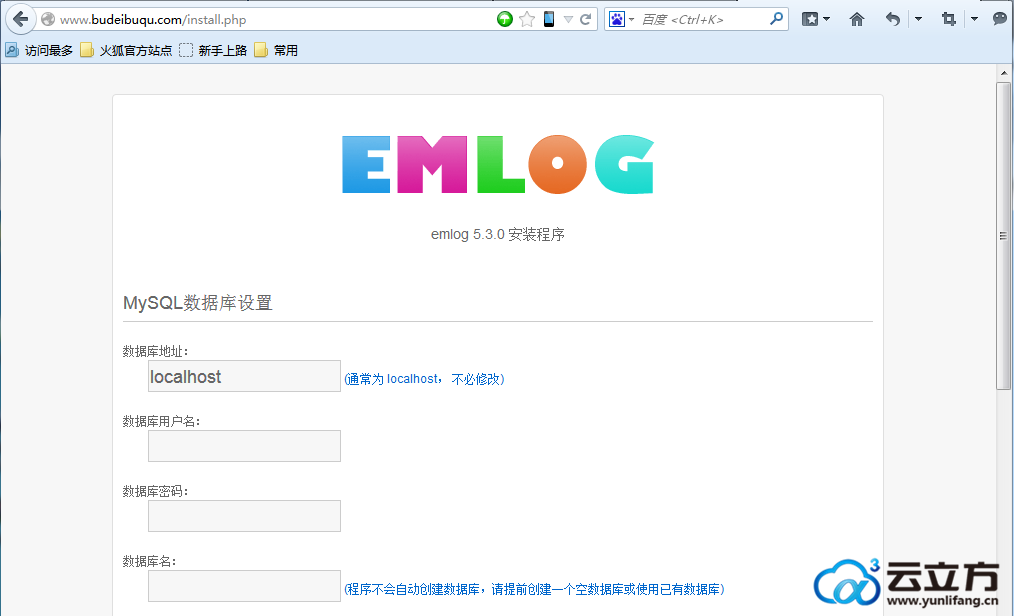Open the address bar history dropdown arrow

tap(568, 19)
